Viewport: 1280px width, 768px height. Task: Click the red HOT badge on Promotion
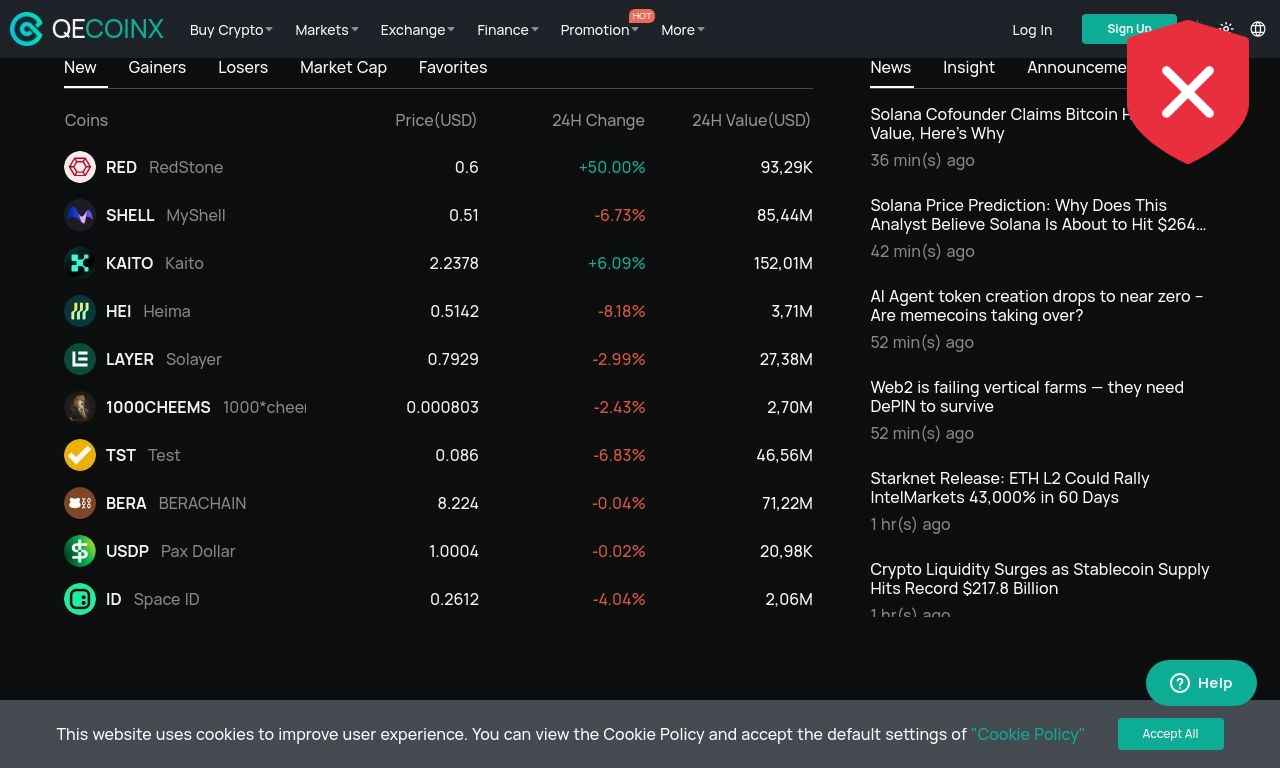coord(642,16)
